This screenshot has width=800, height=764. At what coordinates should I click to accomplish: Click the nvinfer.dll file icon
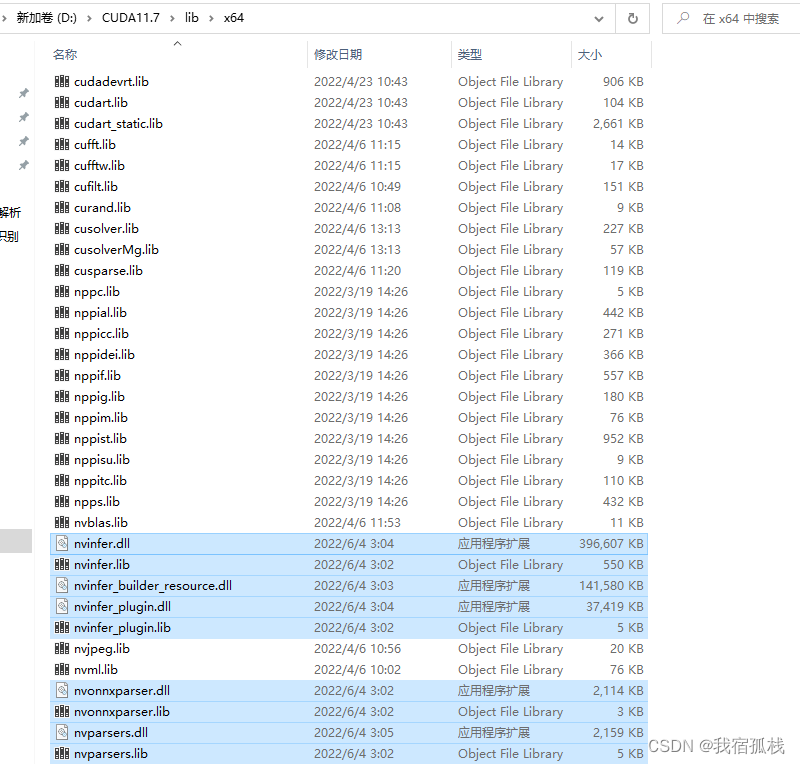62,543
